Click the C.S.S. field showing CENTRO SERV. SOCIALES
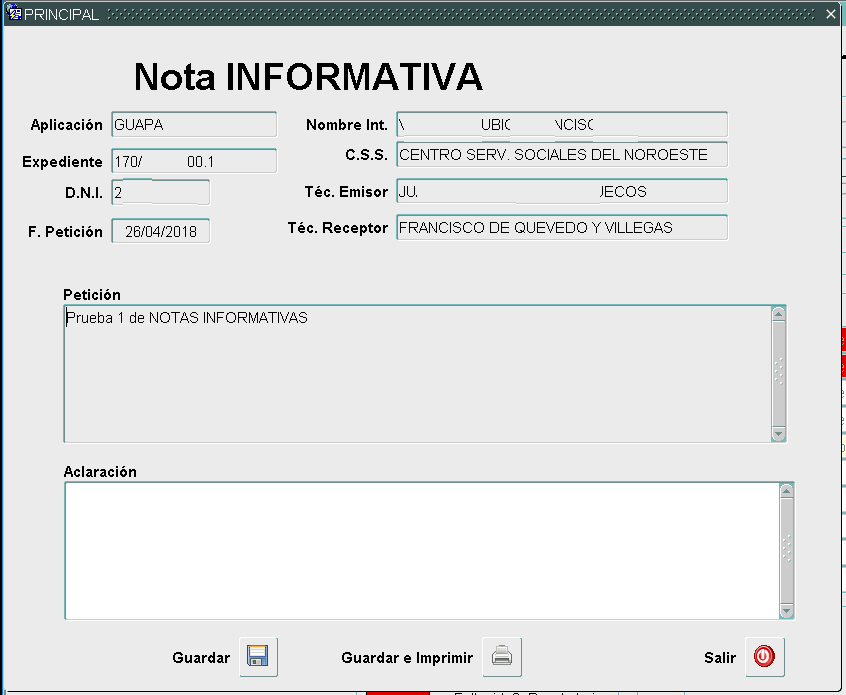This screenshot has width=846, height=695. [562, 155]
